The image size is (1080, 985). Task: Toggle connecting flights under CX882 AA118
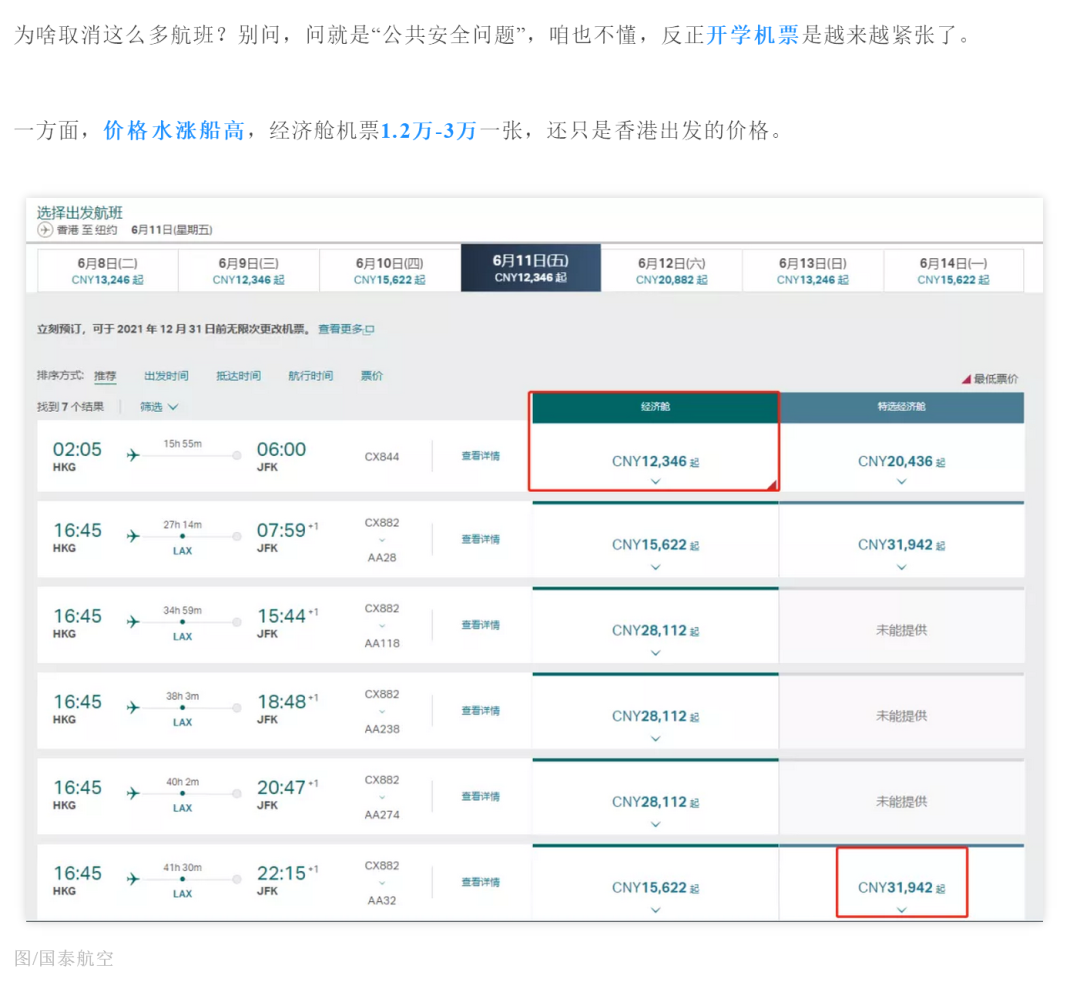[382, 625]
